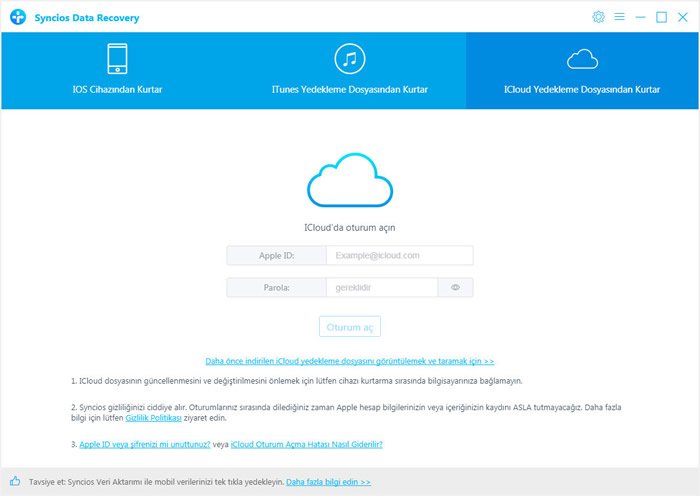Select ICloud Yedekleme Dosyasından Kurtar tab

coord(582,71)
